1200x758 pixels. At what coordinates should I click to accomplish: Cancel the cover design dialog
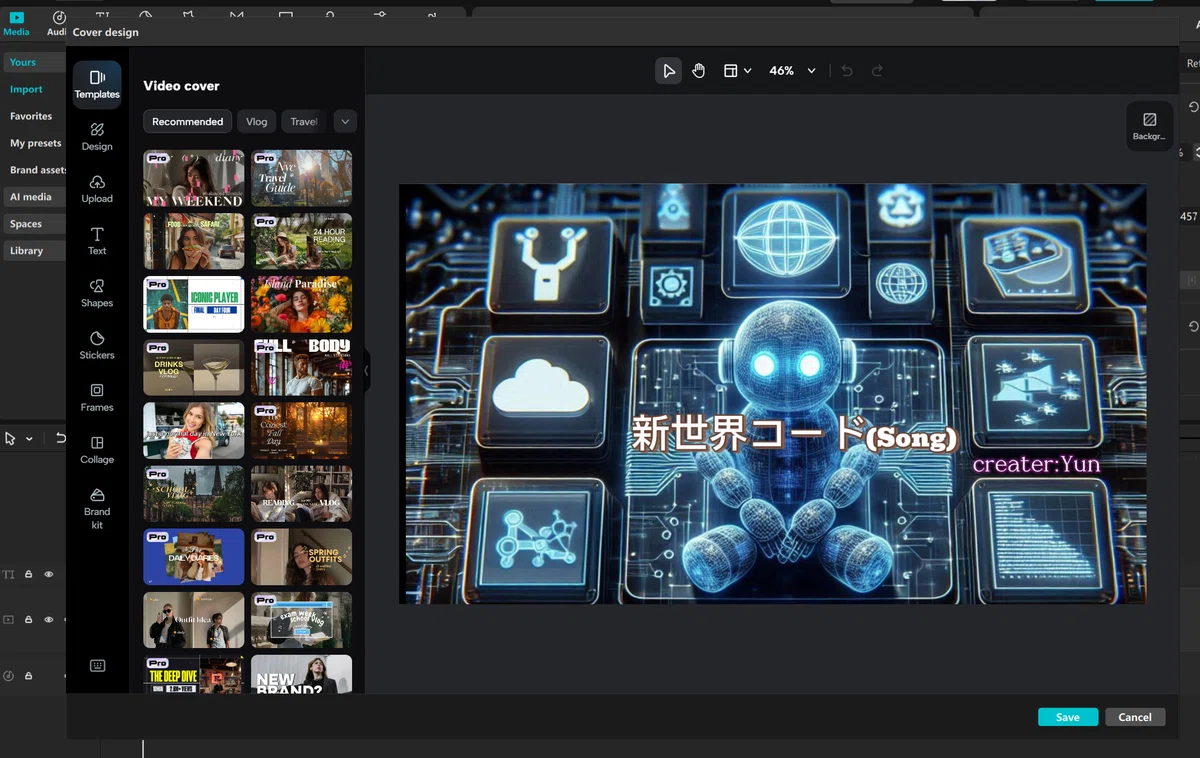tap(1135, 717)
